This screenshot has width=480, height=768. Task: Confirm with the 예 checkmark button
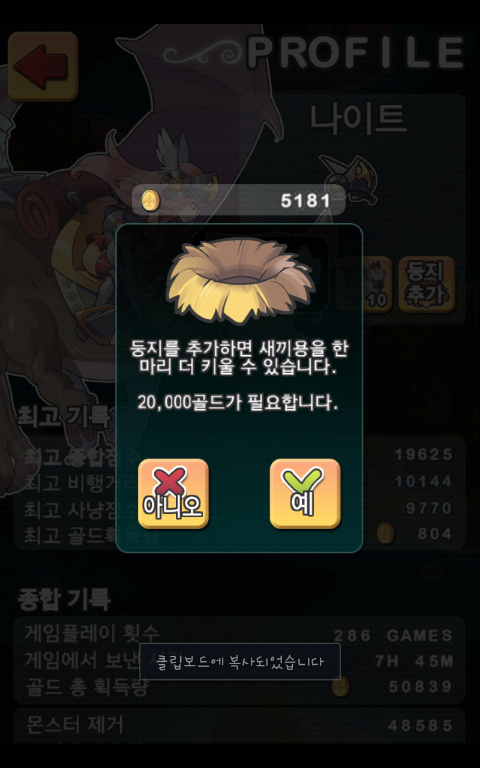click(305, 494)
